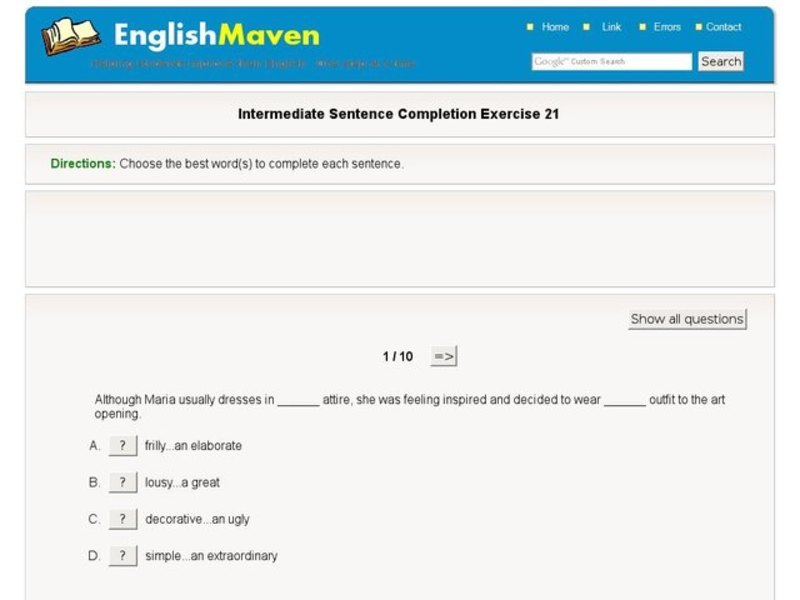Reveal the hint for answer D
Viewport: 800px width, 600px height.
[122, 555]
